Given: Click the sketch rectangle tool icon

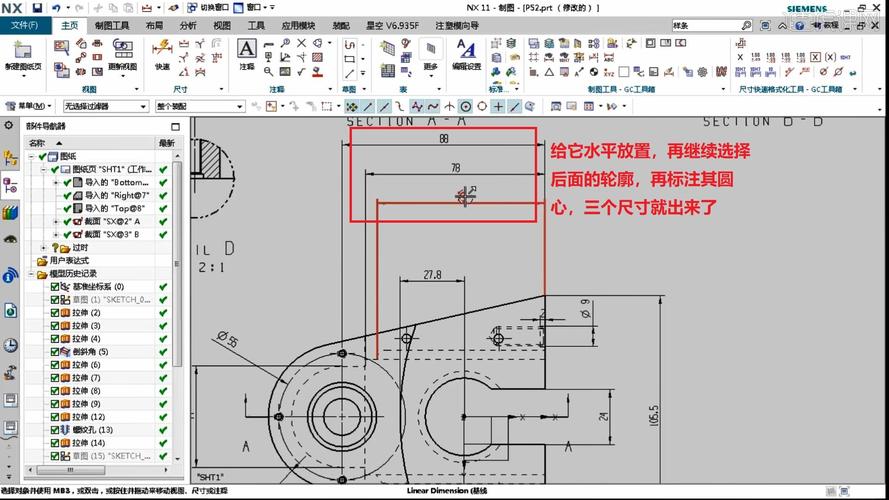Looking at the screenshot, I should 350,58.
